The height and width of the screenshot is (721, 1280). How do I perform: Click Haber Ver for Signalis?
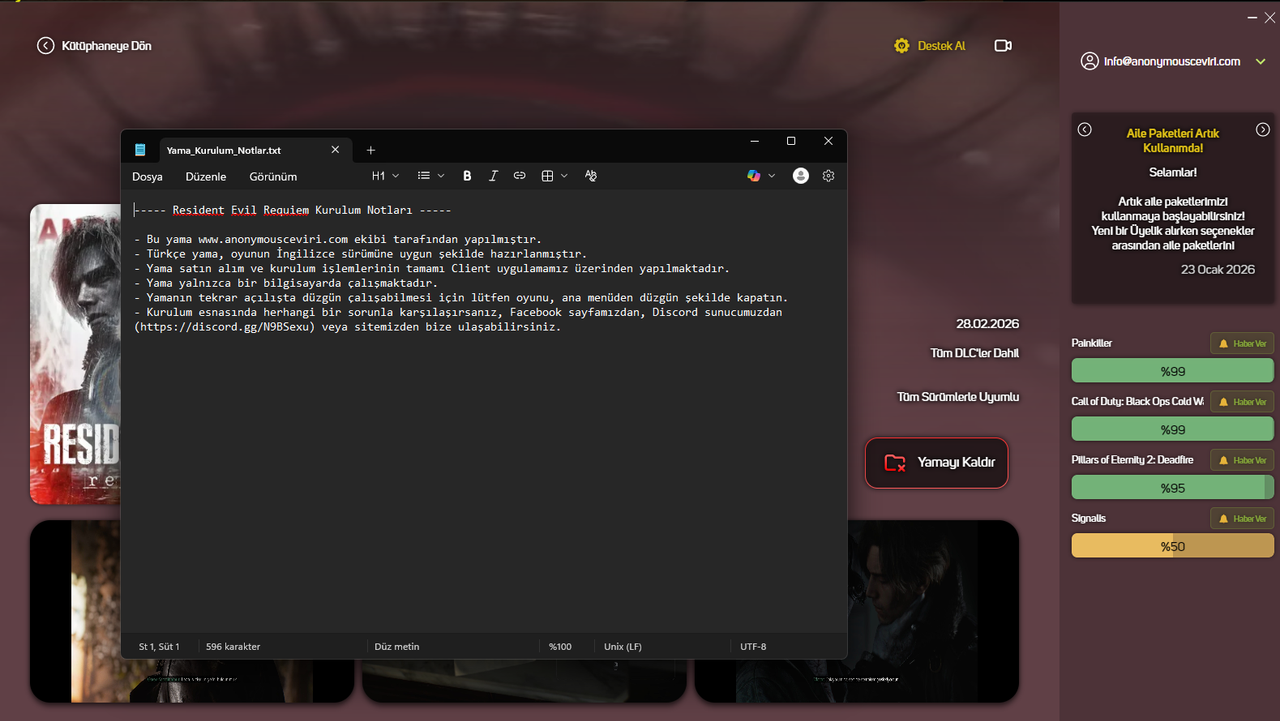pos(1242,518)
